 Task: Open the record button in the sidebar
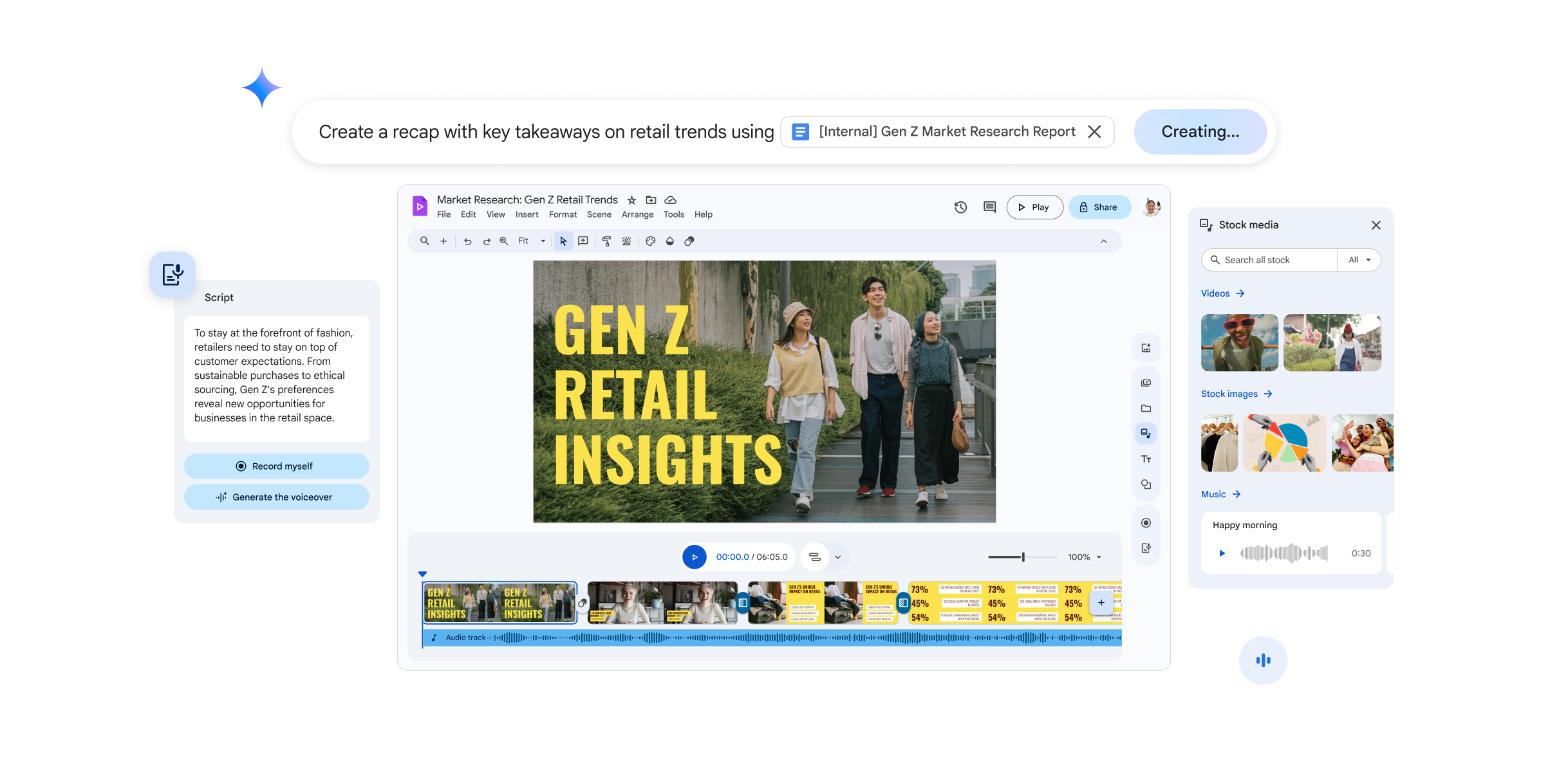click(x=1146, y=522)
